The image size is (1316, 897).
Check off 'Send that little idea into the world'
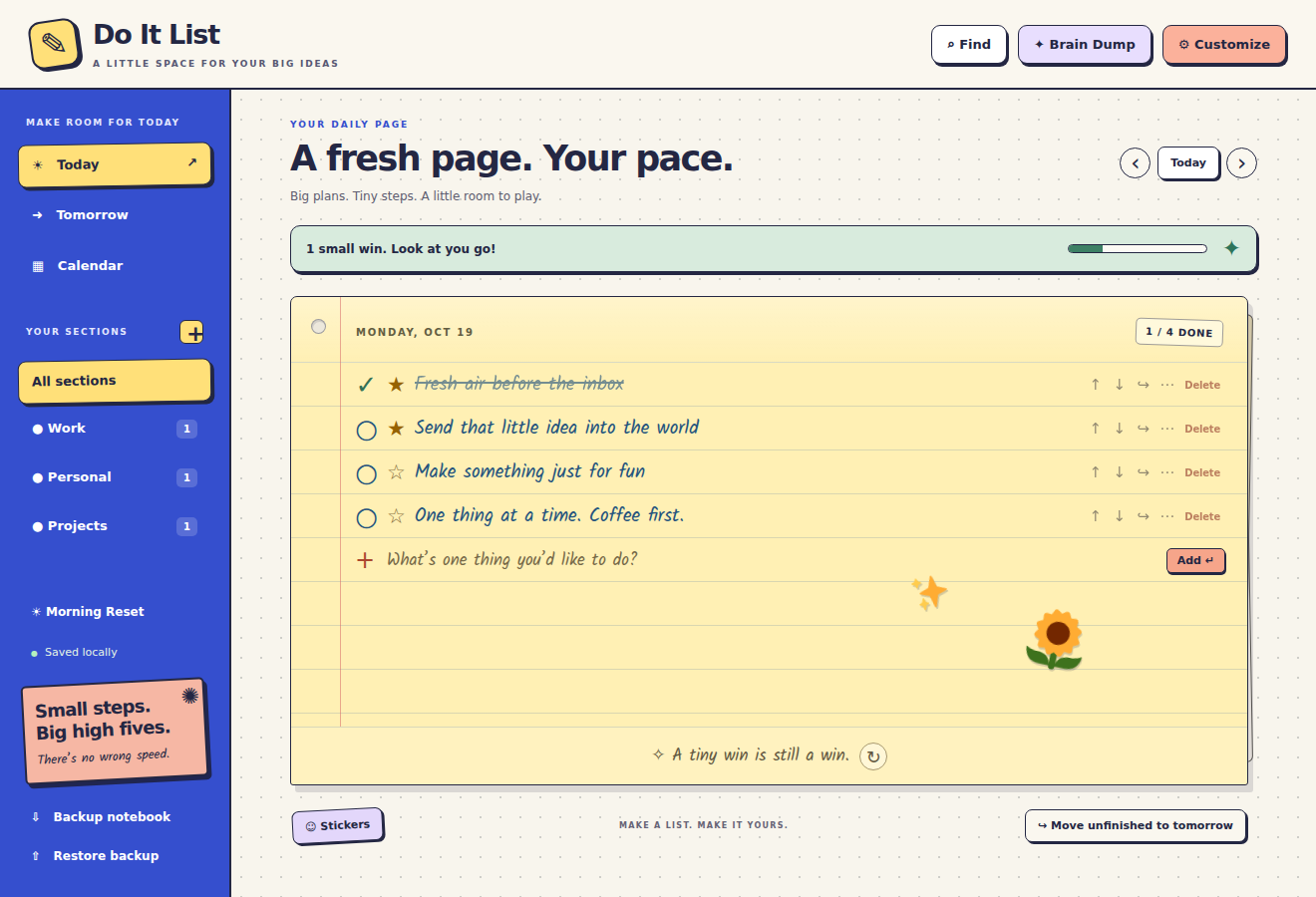click(x=366, y=430)
